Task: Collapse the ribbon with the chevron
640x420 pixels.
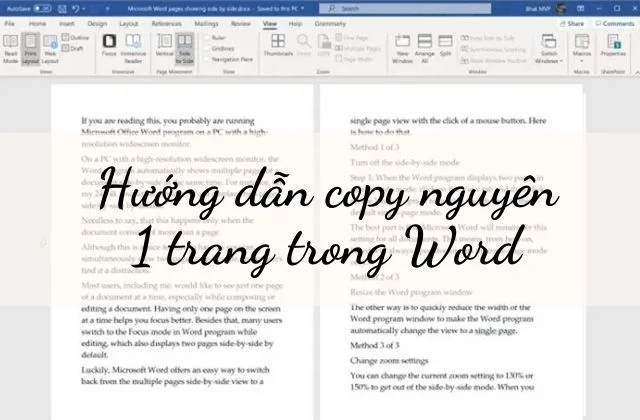Action: coord(637,72)
